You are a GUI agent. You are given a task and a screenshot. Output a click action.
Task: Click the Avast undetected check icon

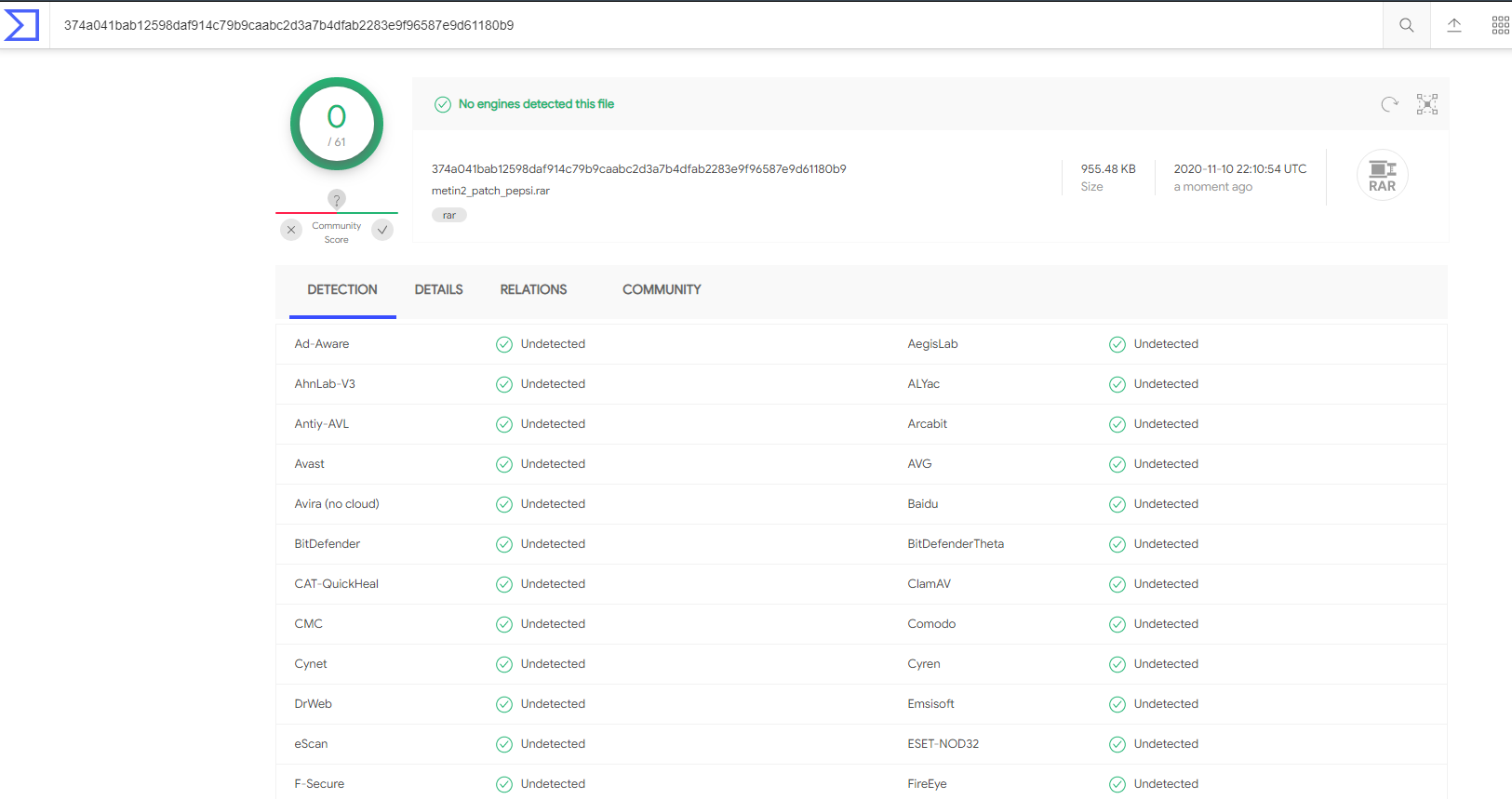click(x=504, y=464)
